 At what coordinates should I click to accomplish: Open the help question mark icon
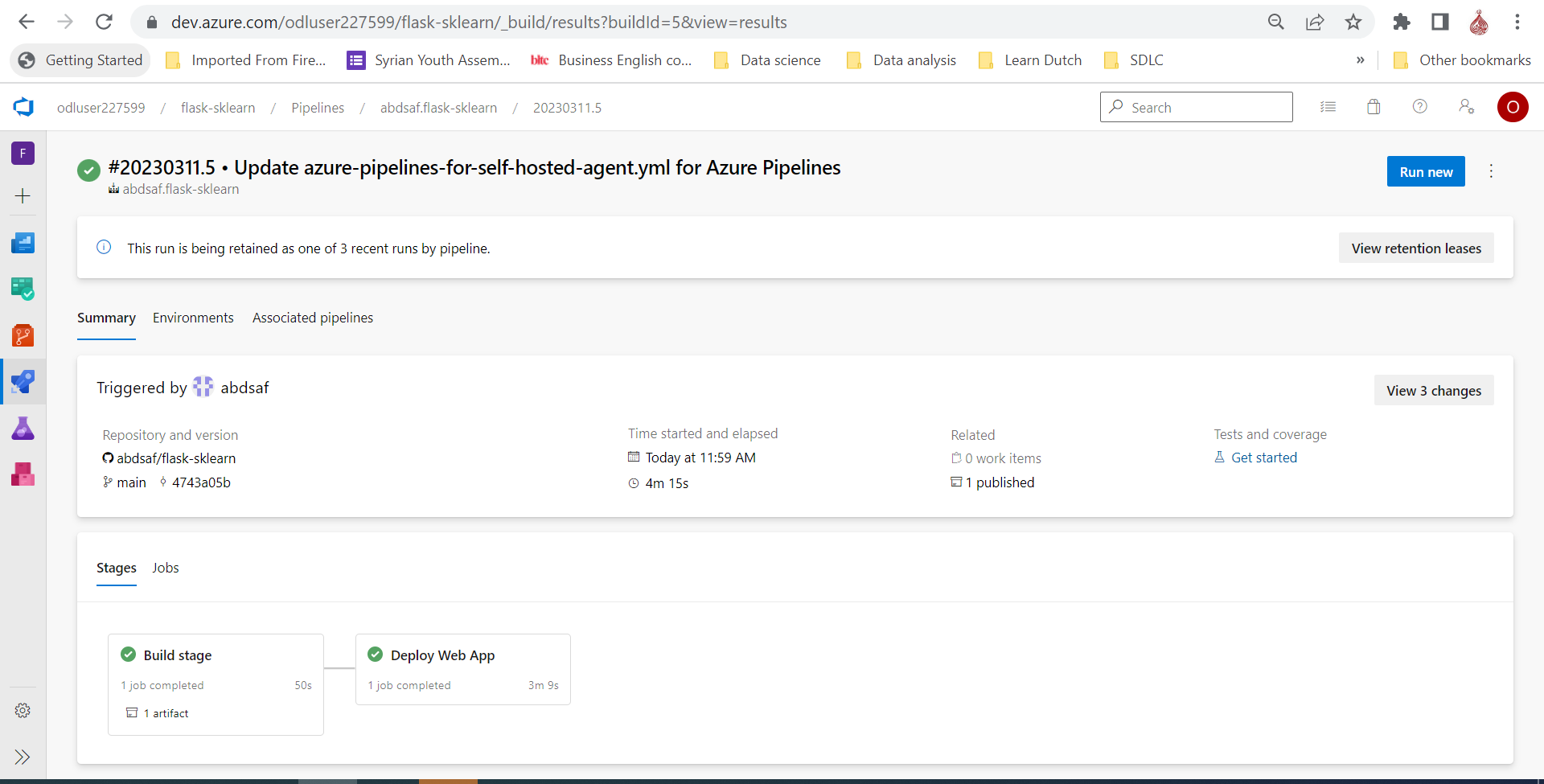[x=1420, y=107]
